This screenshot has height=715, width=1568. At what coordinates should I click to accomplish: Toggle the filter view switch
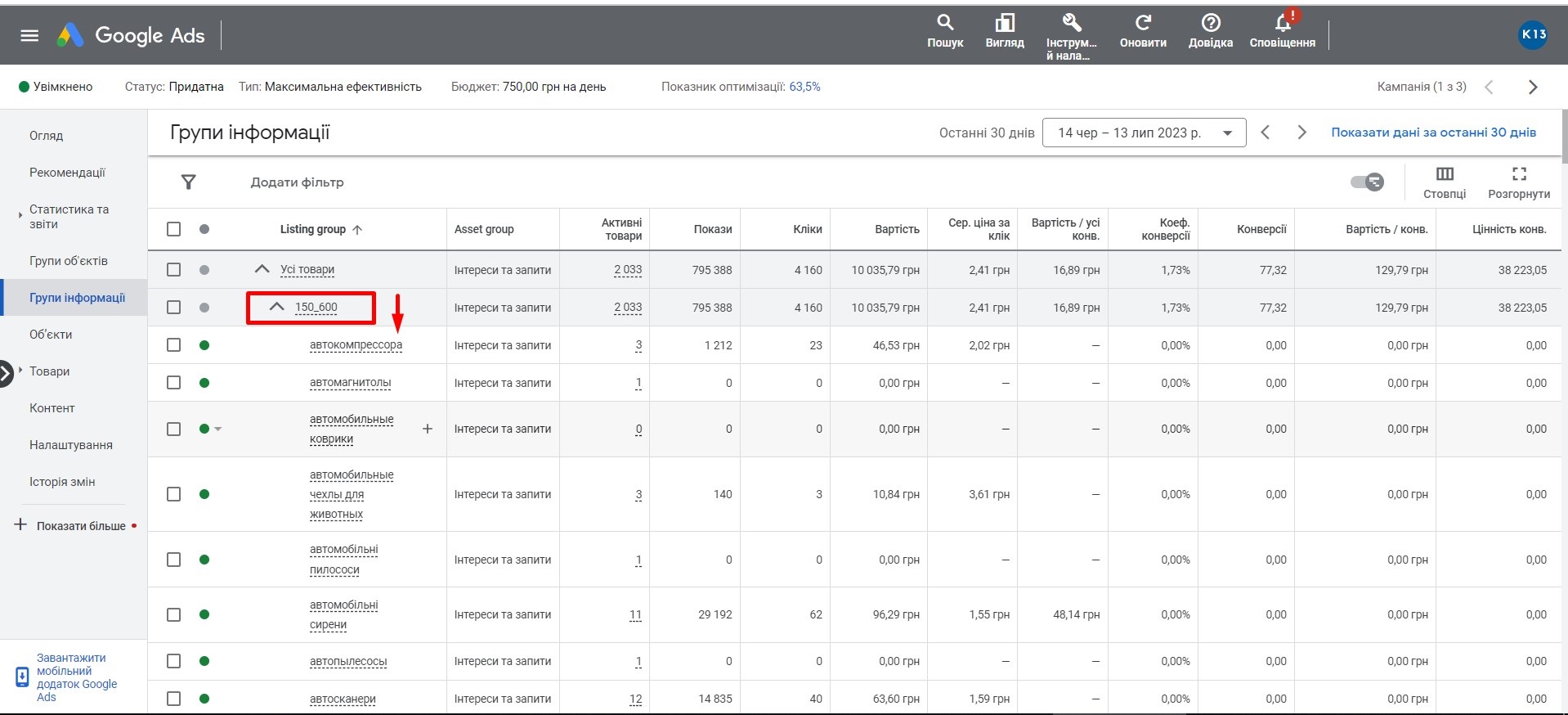click(x=1367, y=182)
